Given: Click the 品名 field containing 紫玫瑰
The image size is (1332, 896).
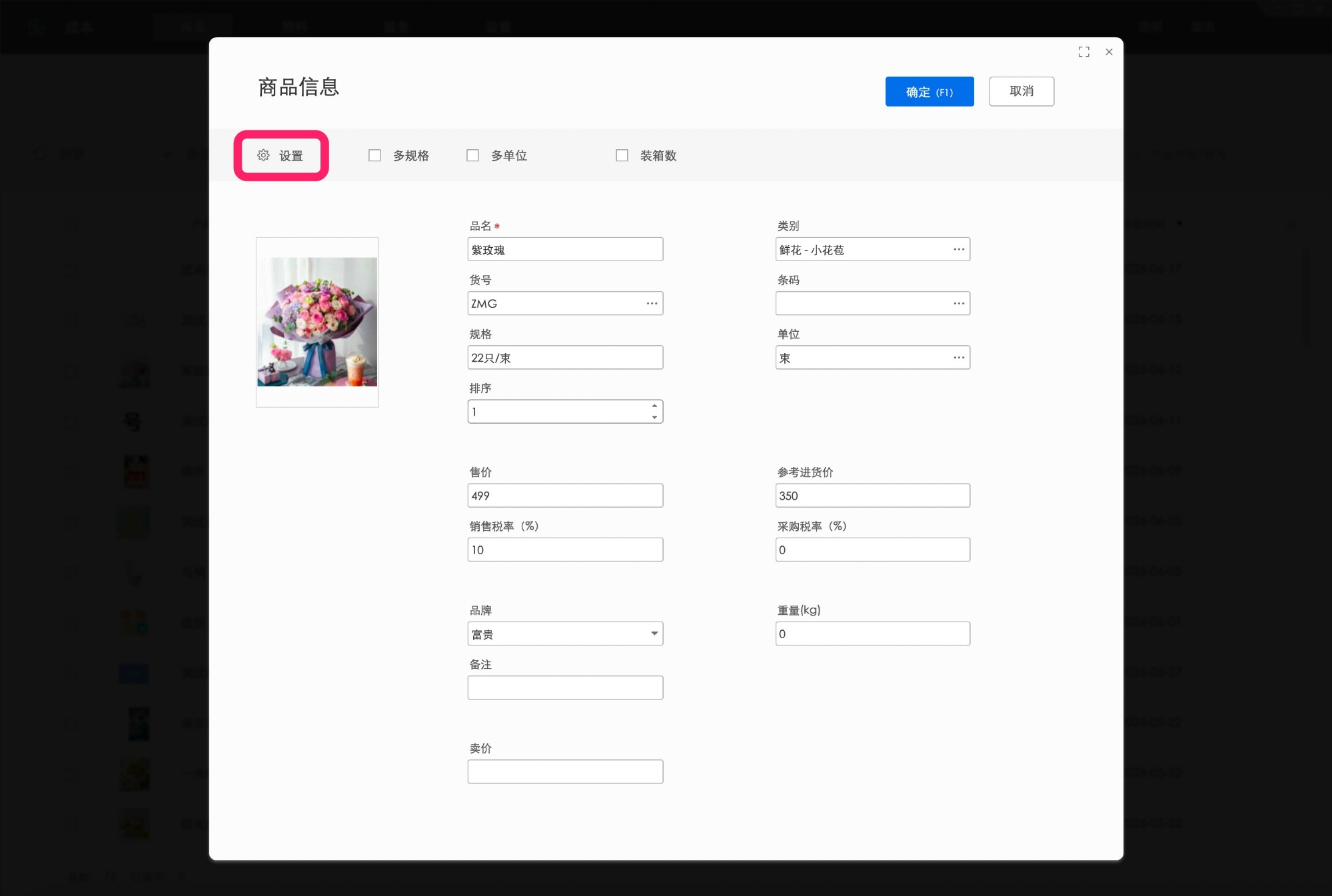Looking at the screenshot, I should 565,249.
